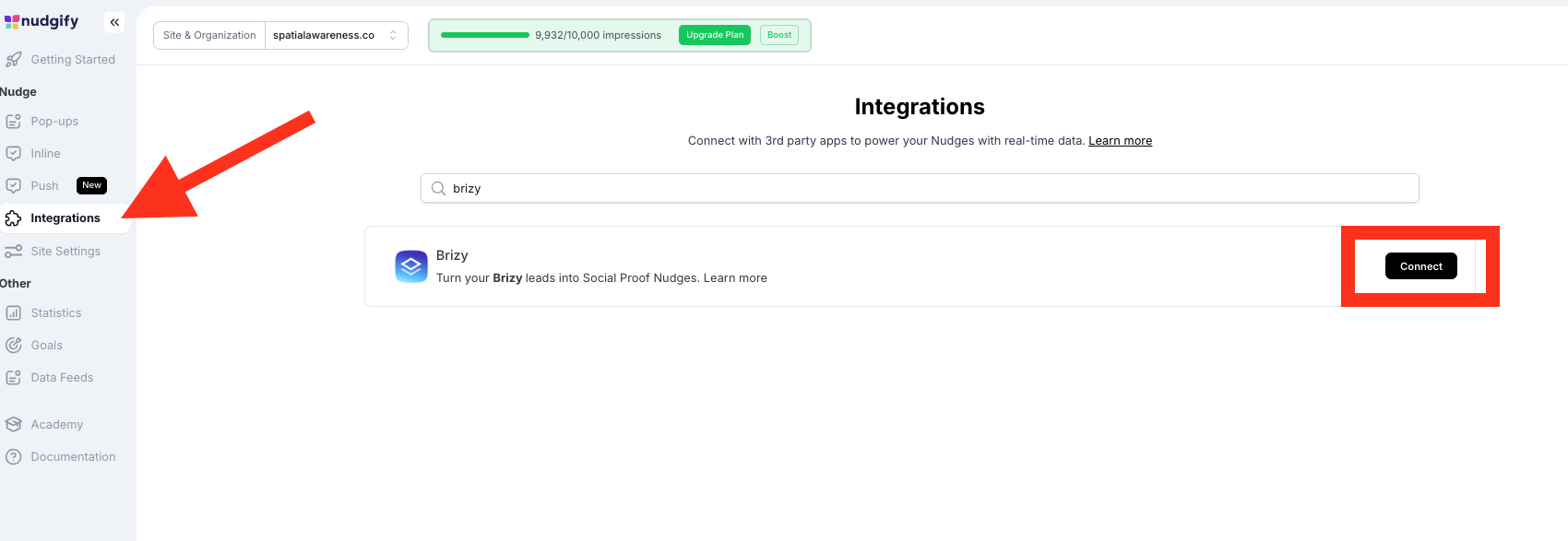Viewport: 1568px width, 541px height.
Task: Click the Inline sidebar icon
Action: (14, 154)
